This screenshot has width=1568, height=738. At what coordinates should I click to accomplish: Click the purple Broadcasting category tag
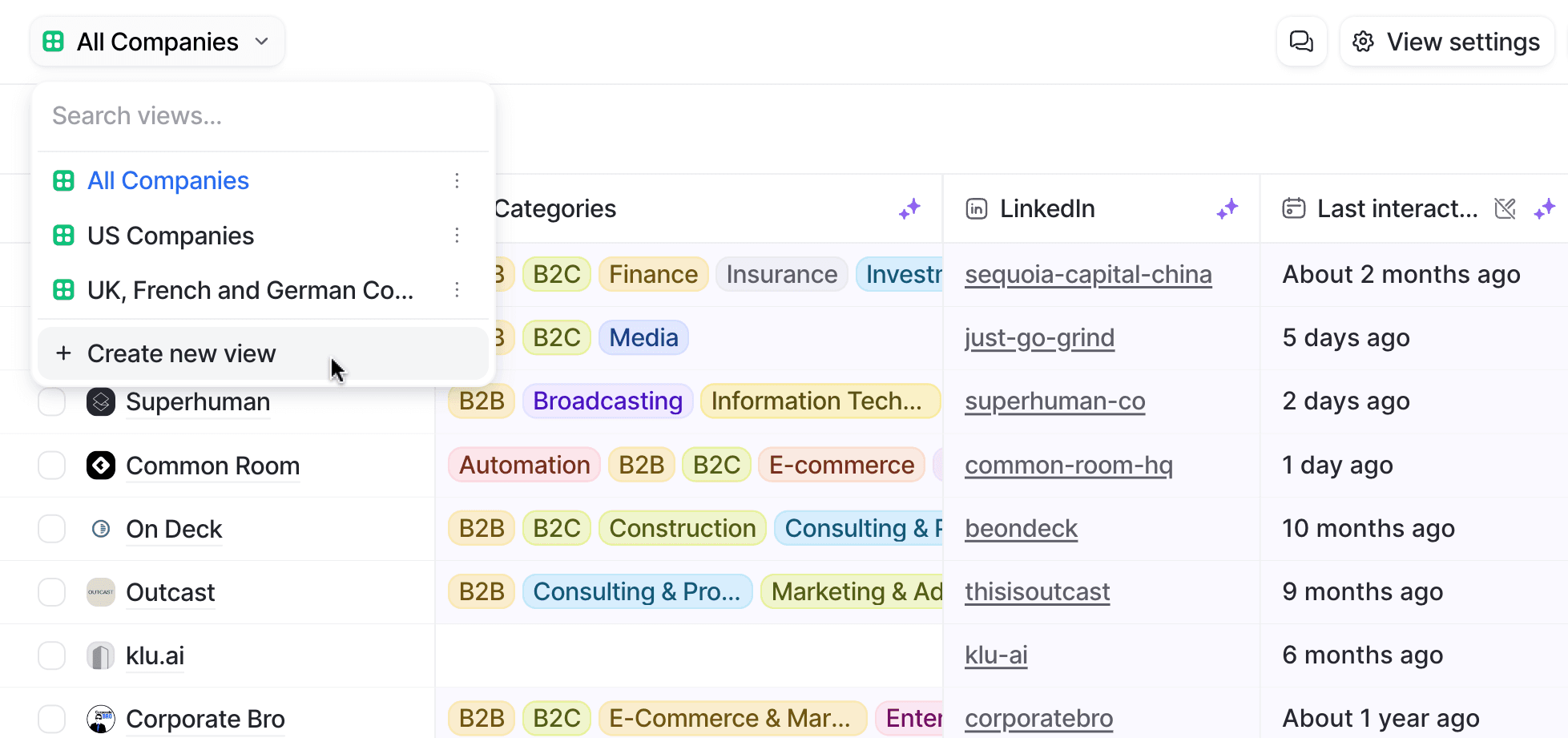click(x=607, y=401)
